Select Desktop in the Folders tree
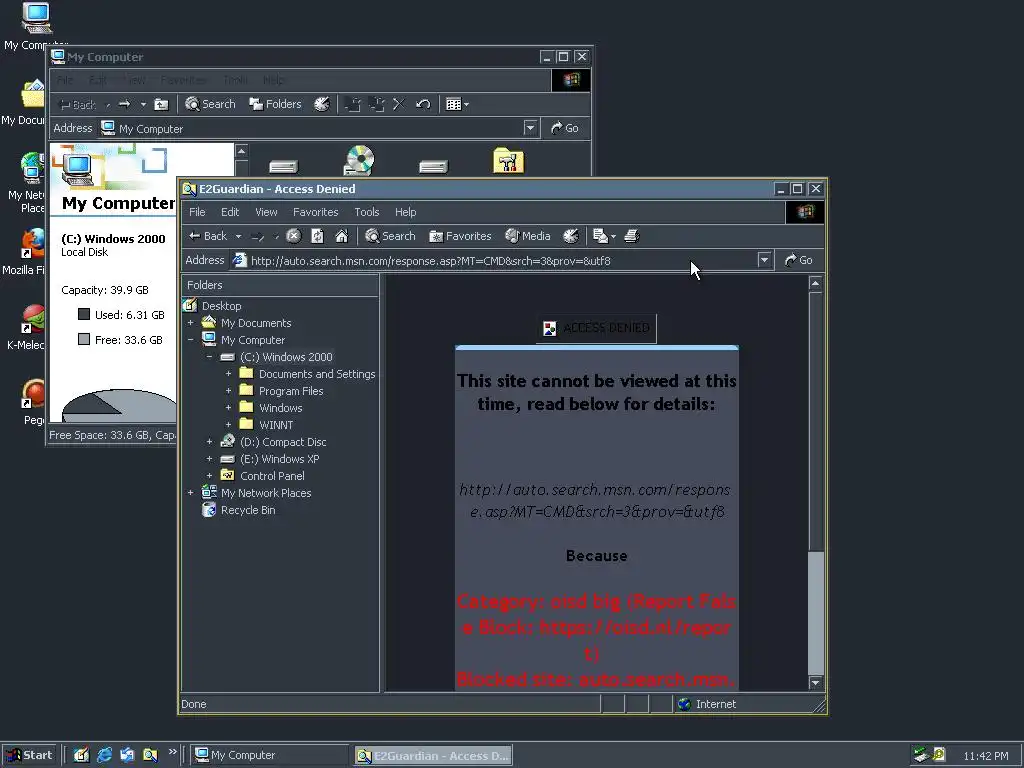 [221, 306]
